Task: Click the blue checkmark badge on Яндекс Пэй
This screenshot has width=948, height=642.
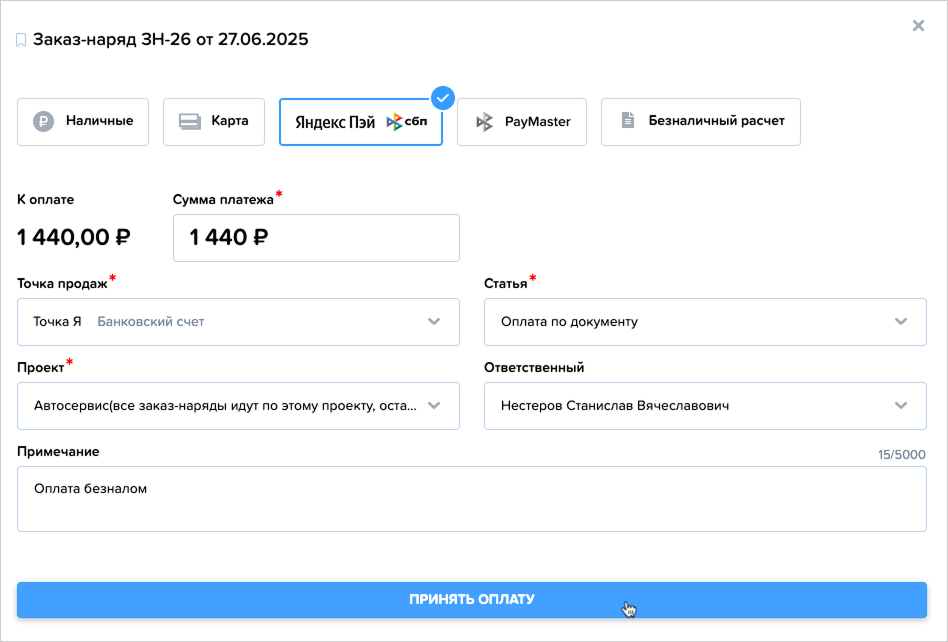Action: 443,98
